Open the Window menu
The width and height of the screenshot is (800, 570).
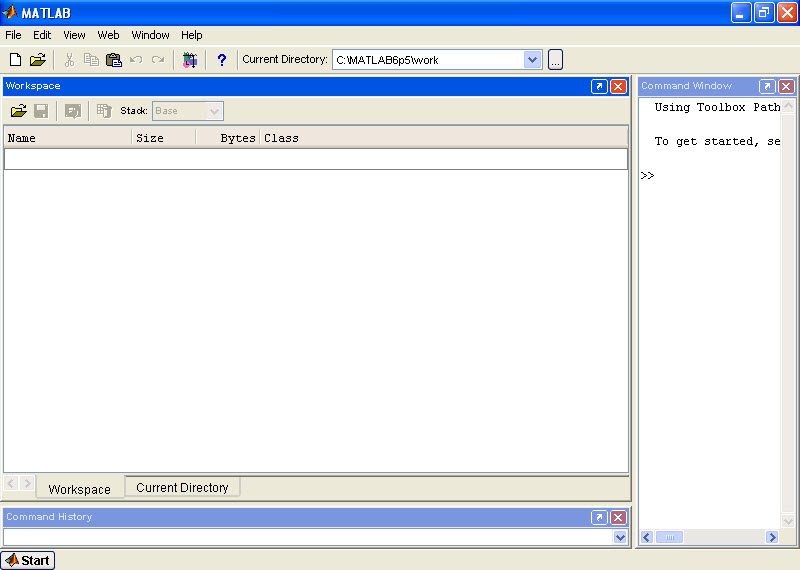[150, 35]
